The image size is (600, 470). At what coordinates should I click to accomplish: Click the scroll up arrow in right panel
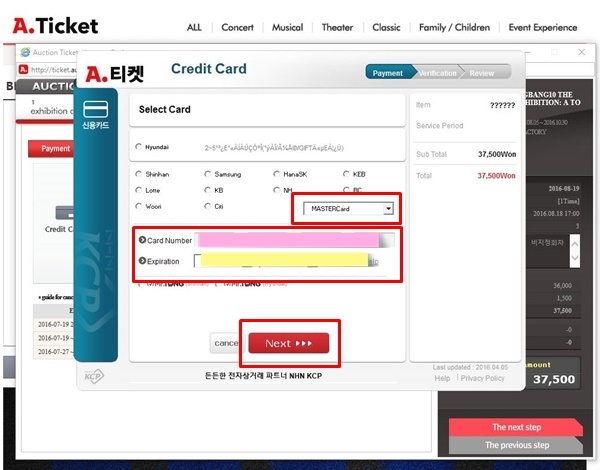coord(574,243)
